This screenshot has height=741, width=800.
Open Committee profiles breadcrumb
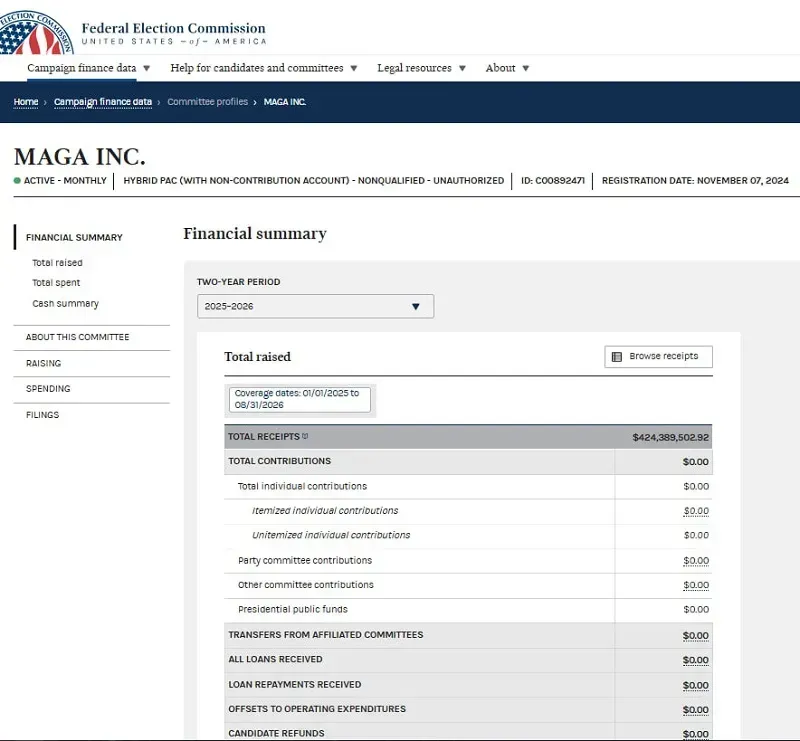(x=208, y=102)
